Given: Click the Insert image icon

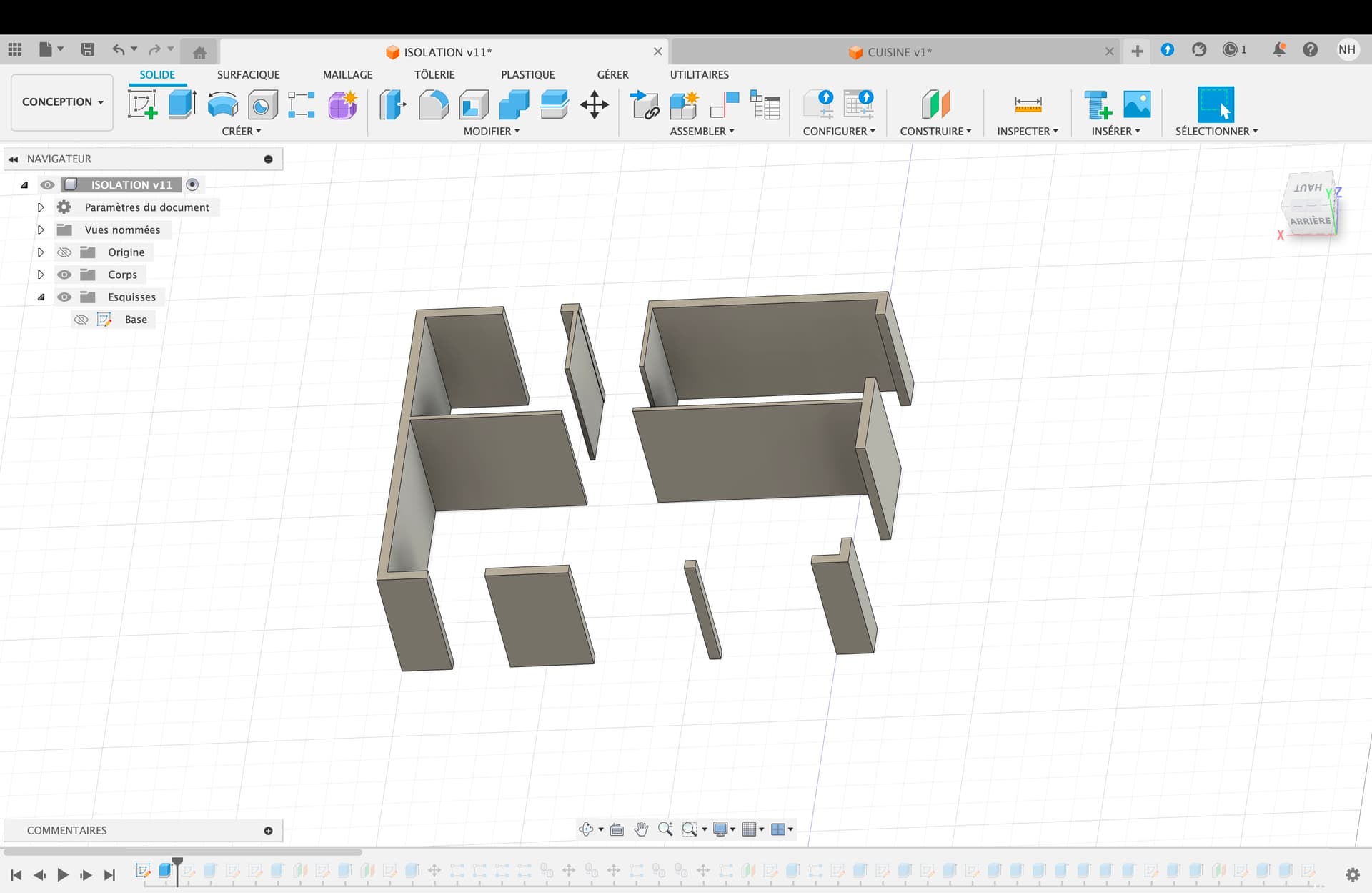Looking at the screenshot, I should (1136, 105).
